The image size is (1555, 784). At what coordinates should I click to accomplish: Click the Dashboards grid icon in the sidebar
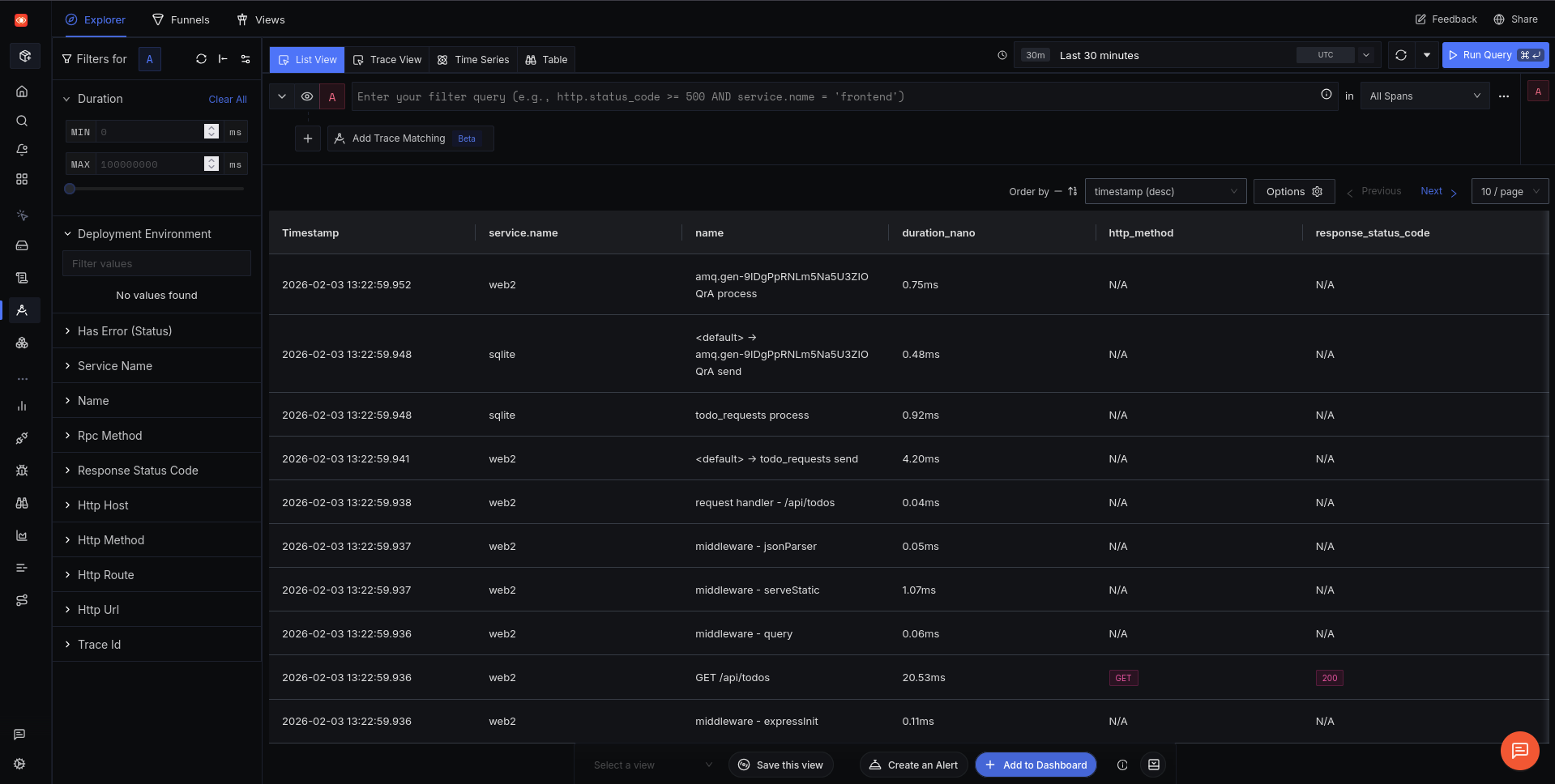coord(22,179)
